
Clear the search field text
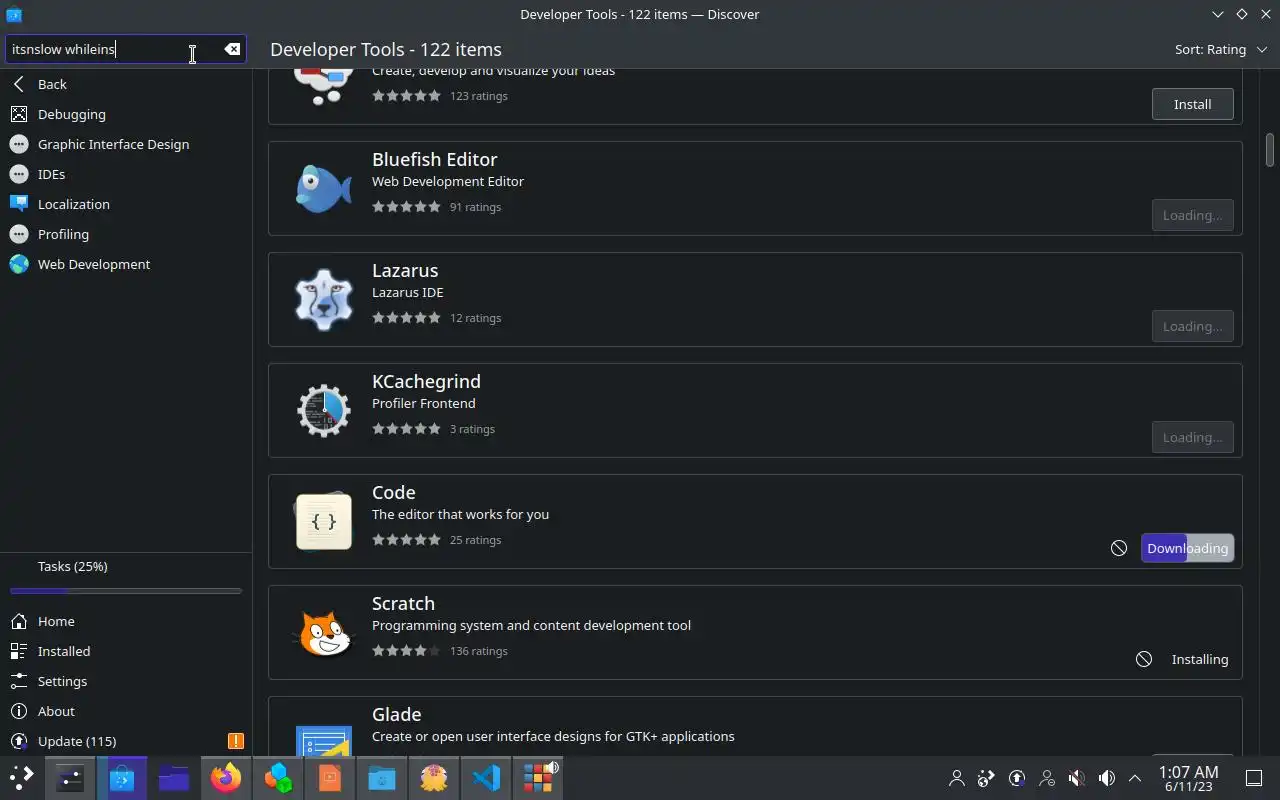[232, 49]
